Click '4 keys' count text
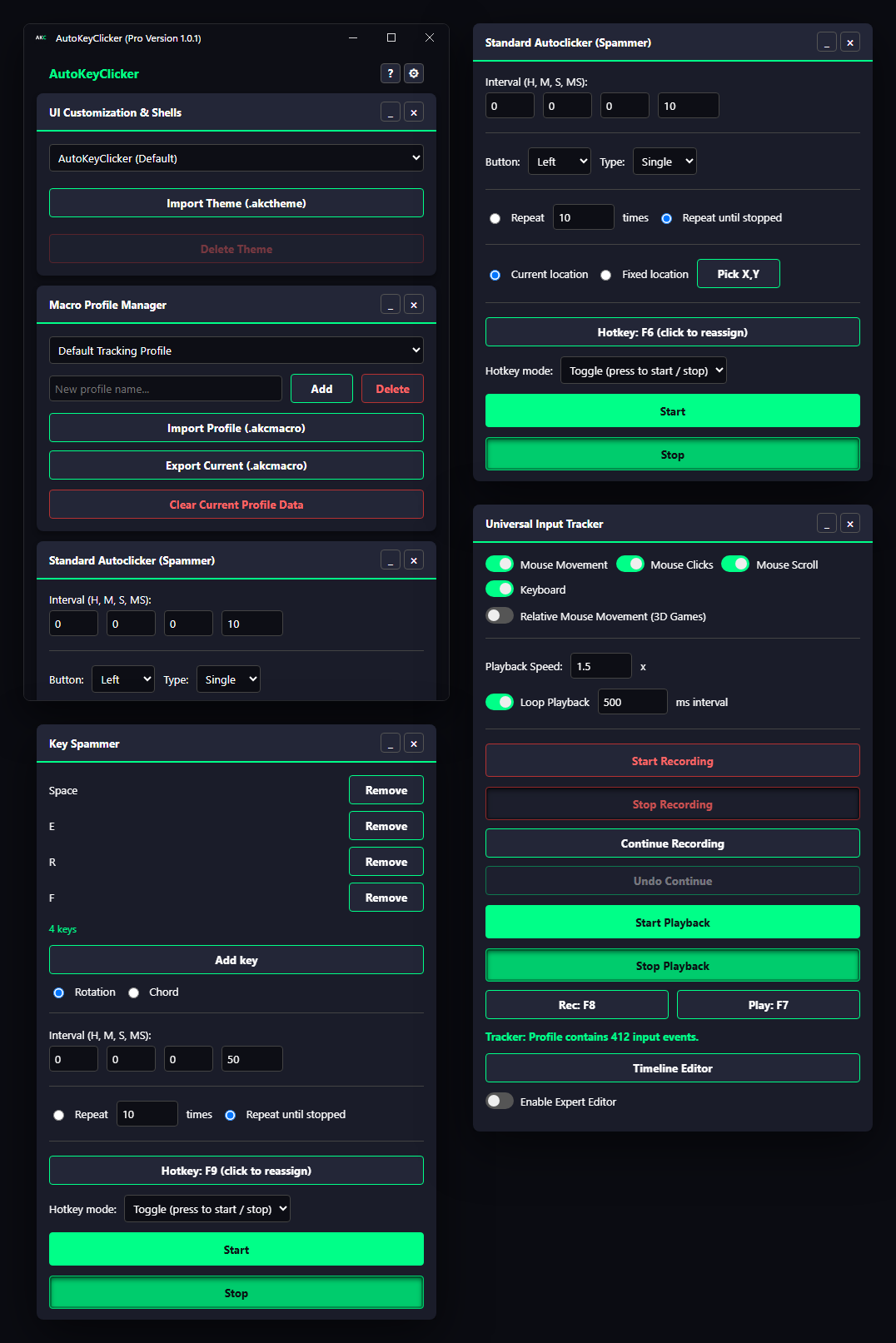 point(62,929)
